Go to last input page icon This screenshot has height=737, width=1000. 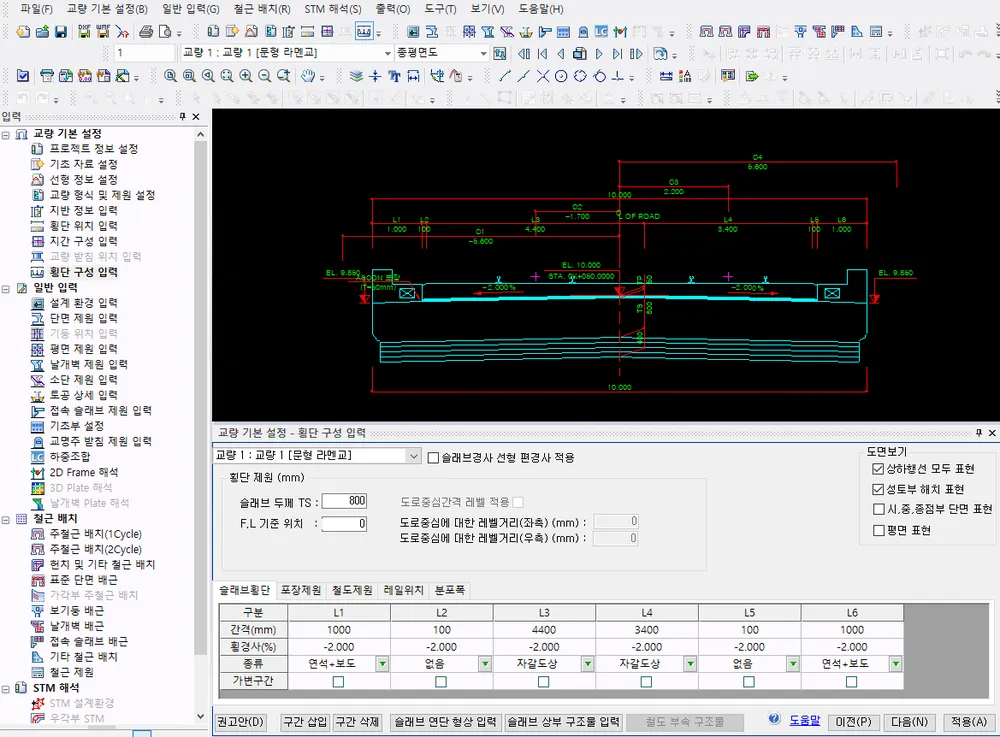click(x=617, y=54)
